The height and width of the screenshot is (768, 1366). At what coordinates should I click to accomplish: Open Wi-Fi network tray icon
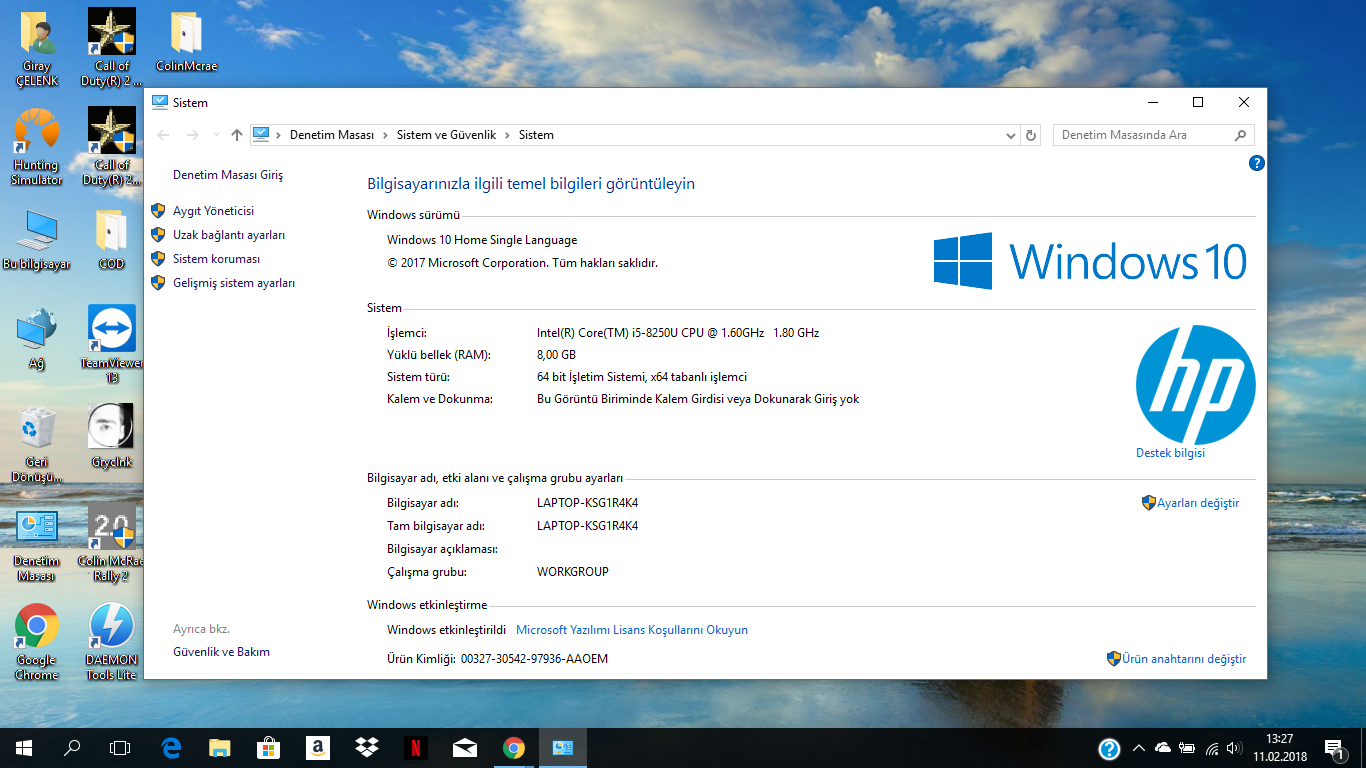[1212, 748]
